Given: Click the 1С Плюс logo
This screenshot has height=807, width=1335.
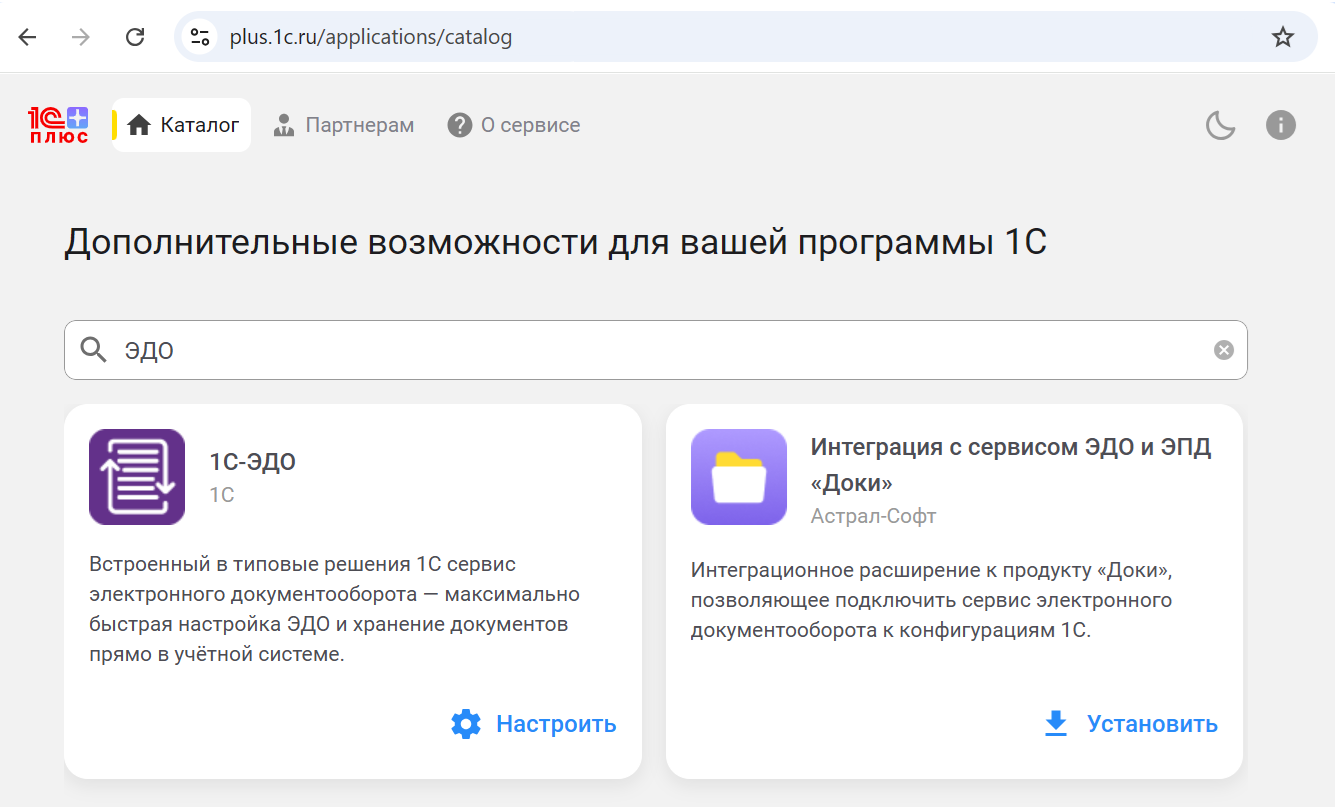Looking at the screenshot, I should click(x=58, y=125).
